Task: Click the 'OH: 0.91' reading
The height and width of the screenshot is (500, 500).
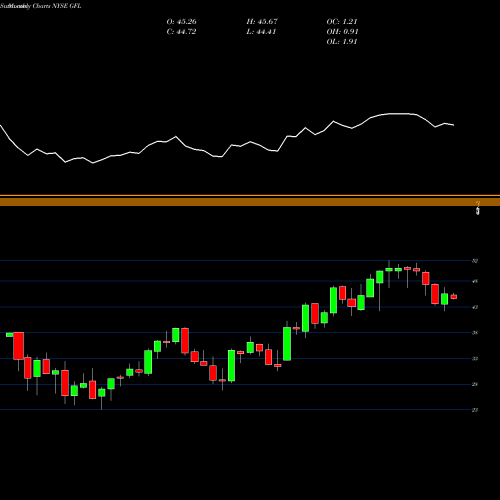Action: pos(342,32)
